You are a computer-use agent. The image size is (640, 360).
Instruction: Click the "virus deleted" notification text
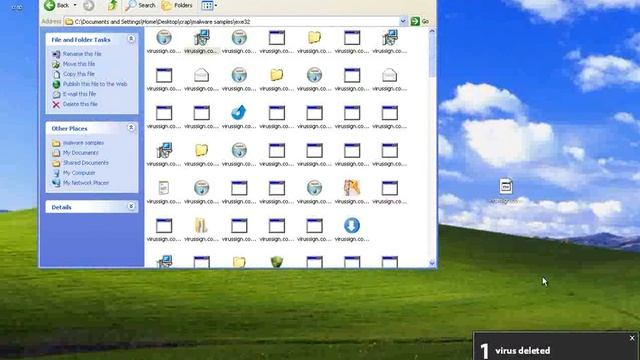point(522,351)
